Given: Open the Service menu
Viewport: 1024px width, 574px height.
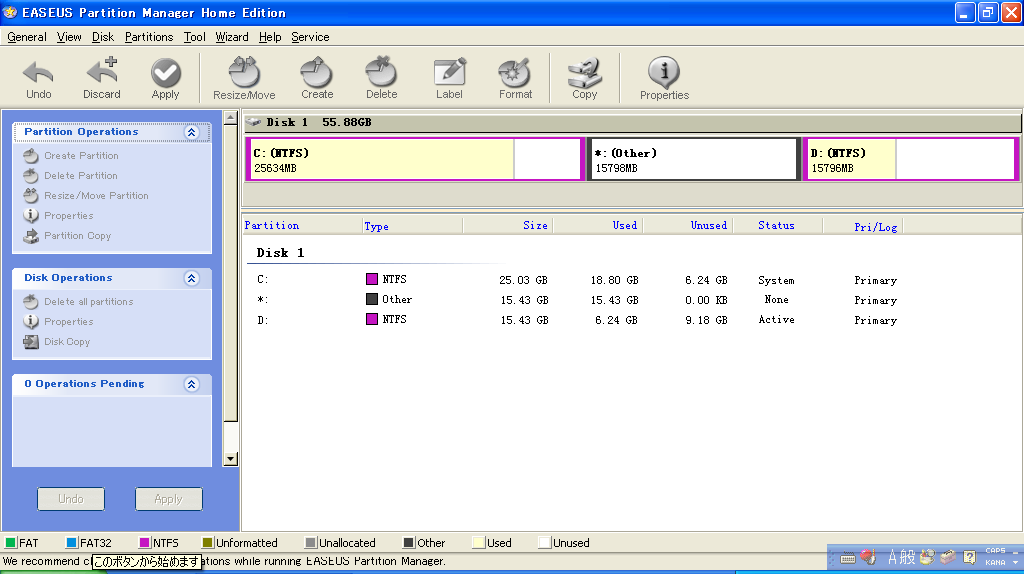Looking at the screenshot, I should tap(310, 37).
